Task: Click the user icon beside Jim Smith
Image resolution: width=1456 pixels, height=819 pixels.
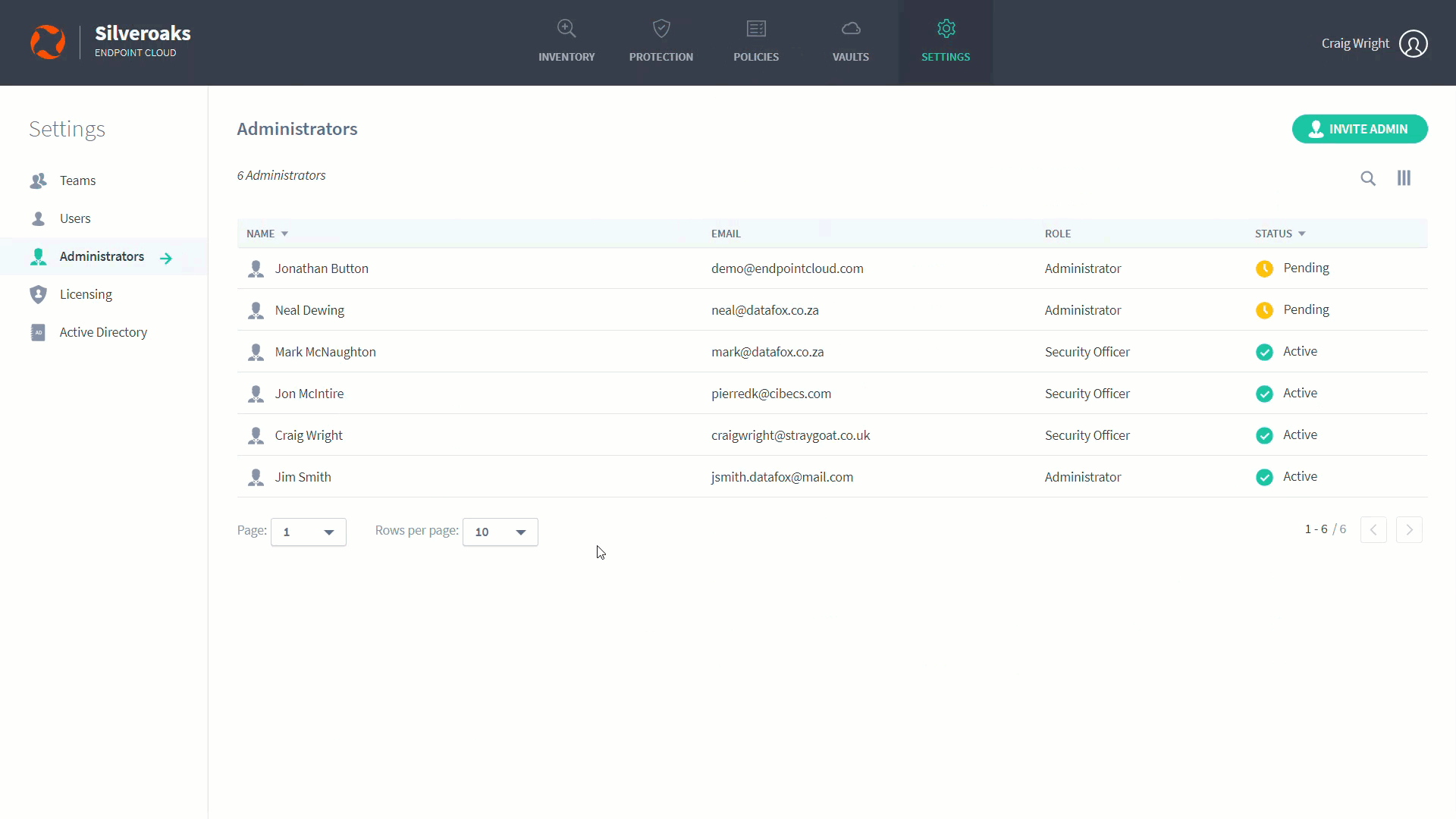Action: tap(256, 477)
